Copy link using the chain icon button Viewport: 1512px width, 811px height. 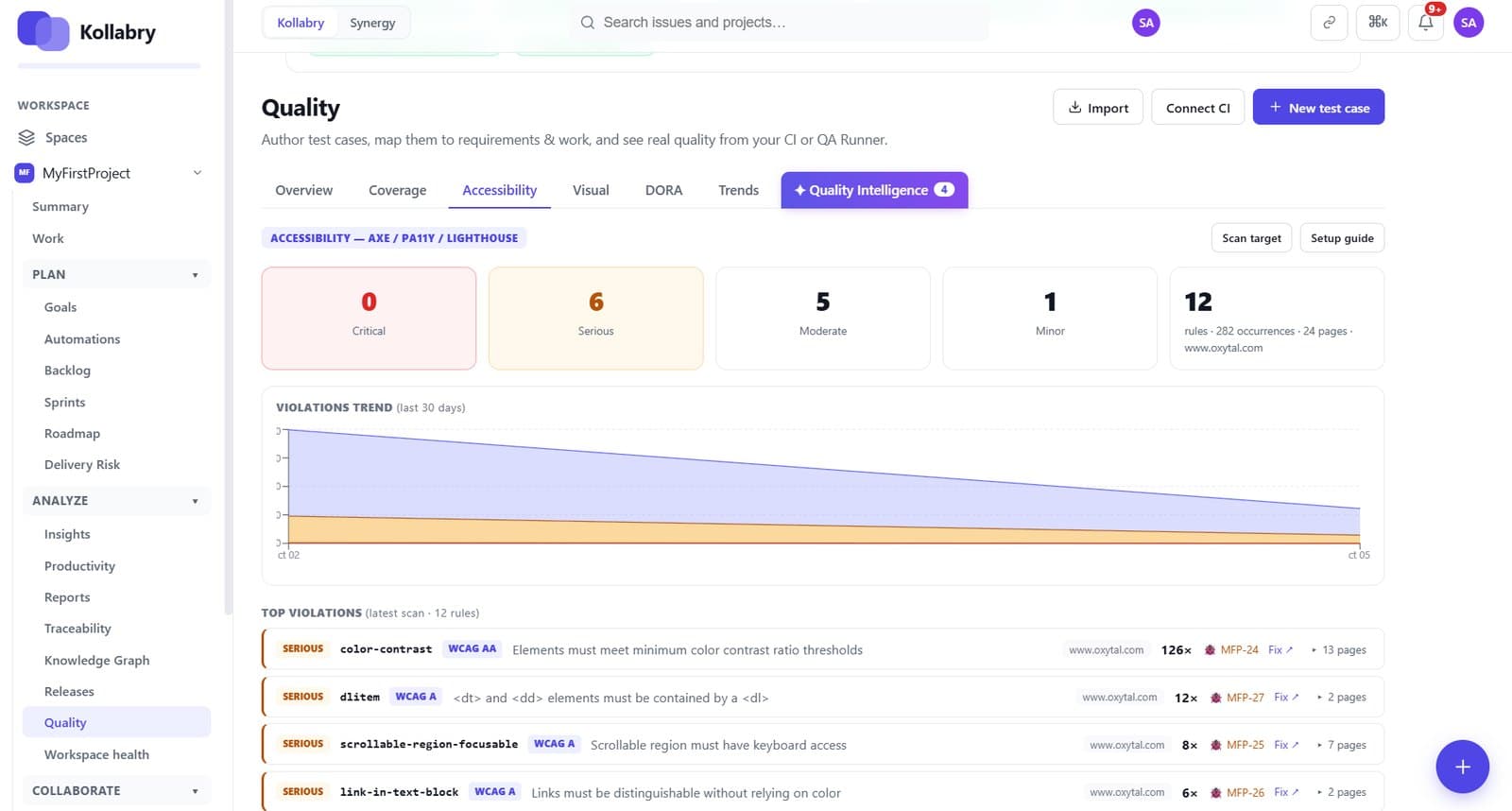point(1329,23)
